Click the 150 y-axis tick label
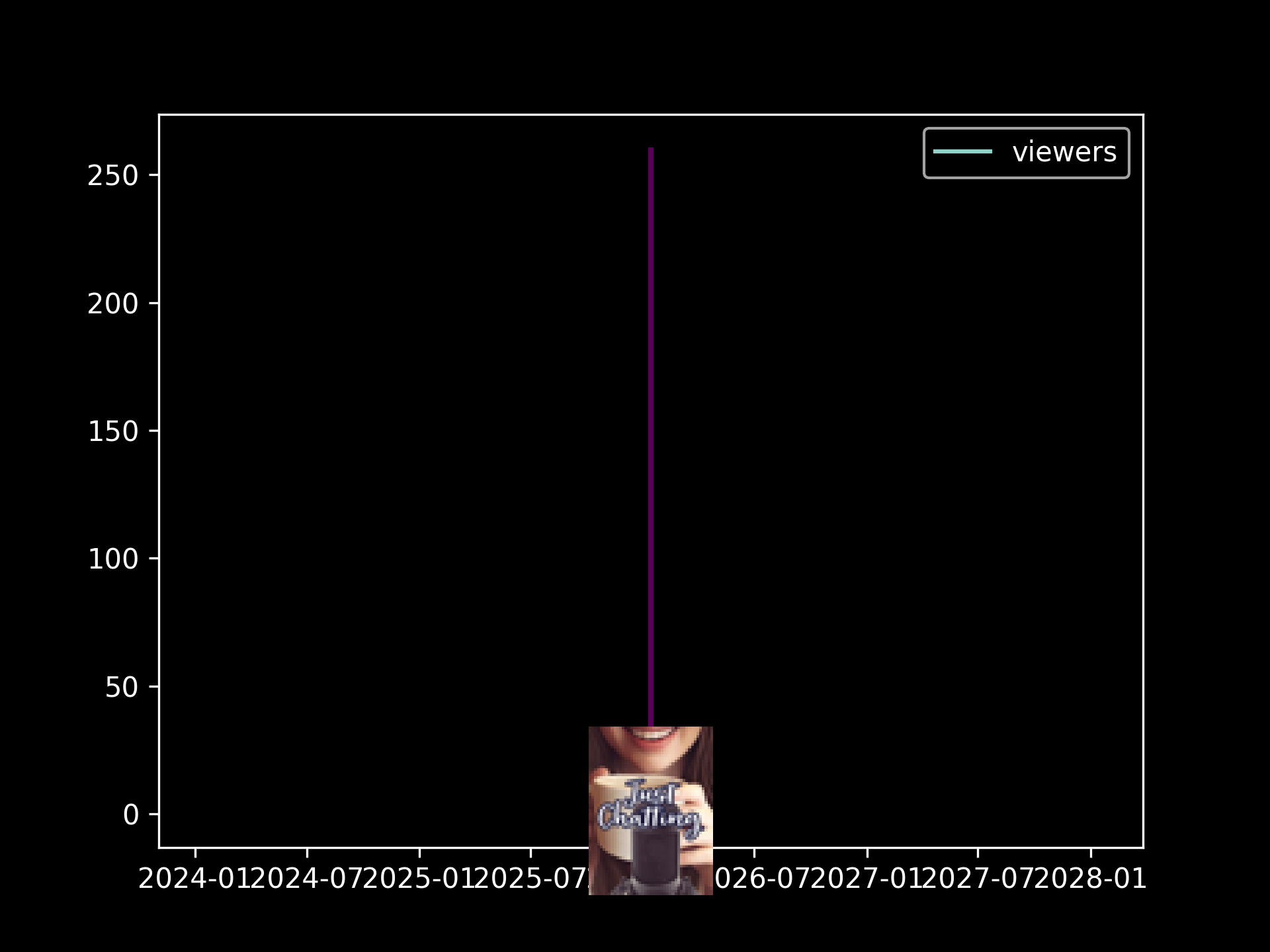This screenshot has height=952, width=1270. tap(112, 432)
